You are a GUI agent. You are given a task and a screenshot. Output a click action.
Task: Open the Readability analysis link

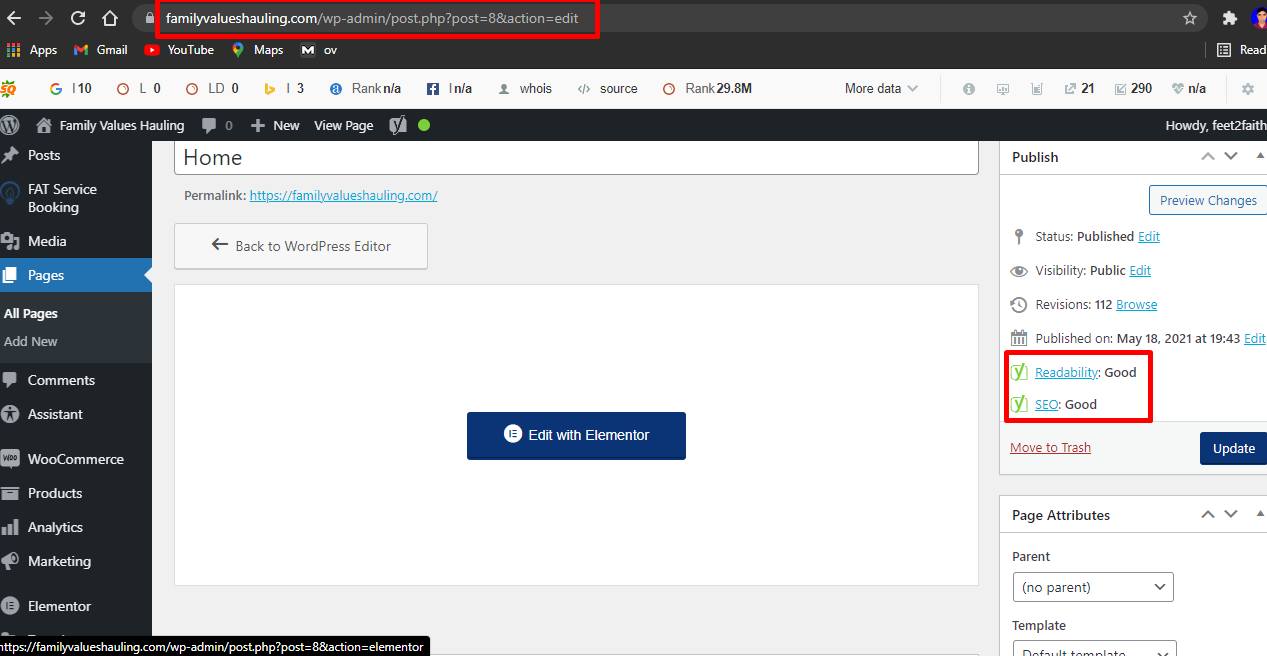pos(1067,371)
